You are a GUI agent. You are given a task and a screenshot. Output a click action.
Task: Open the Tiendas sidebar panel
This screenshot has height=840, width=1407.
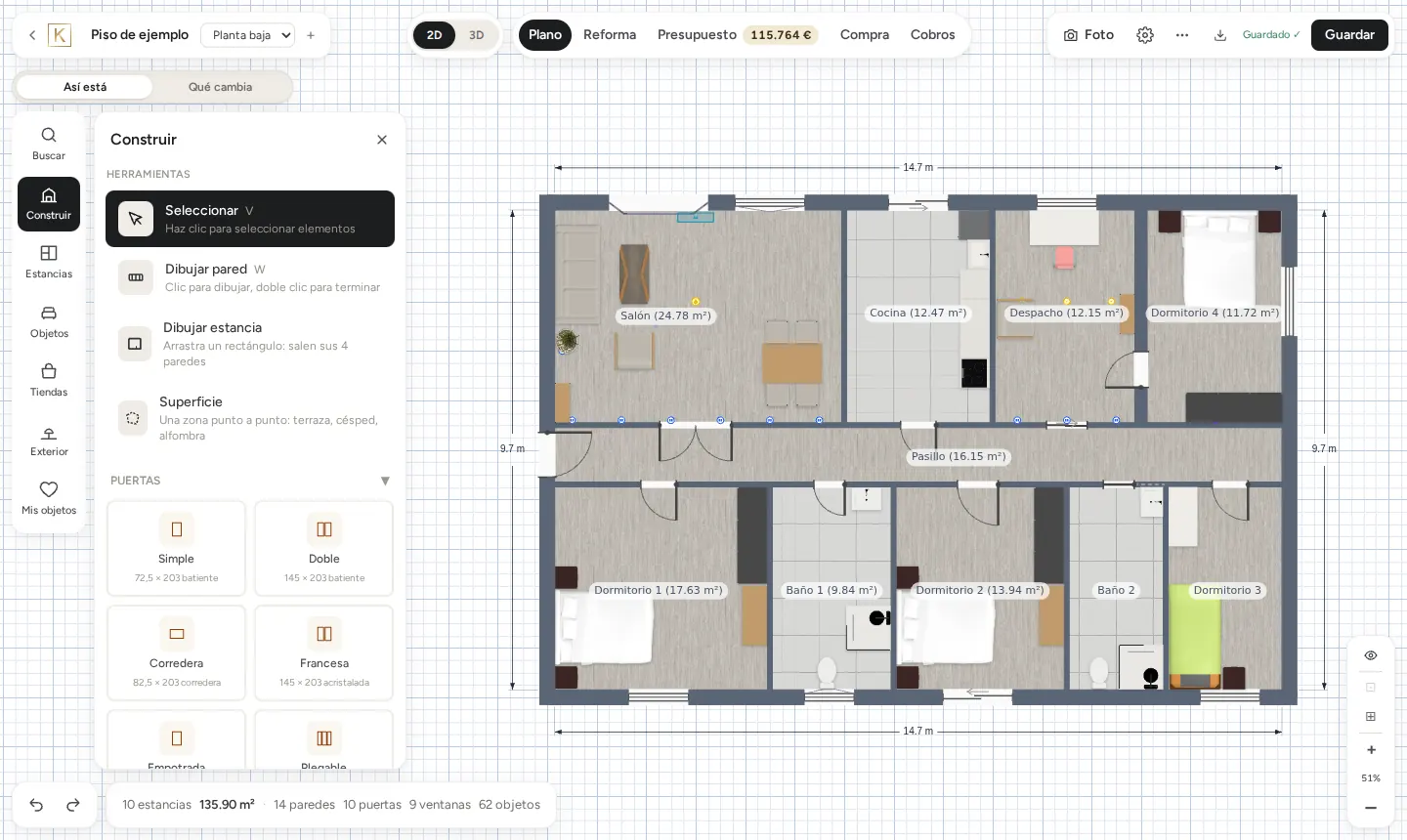point(49,381)
